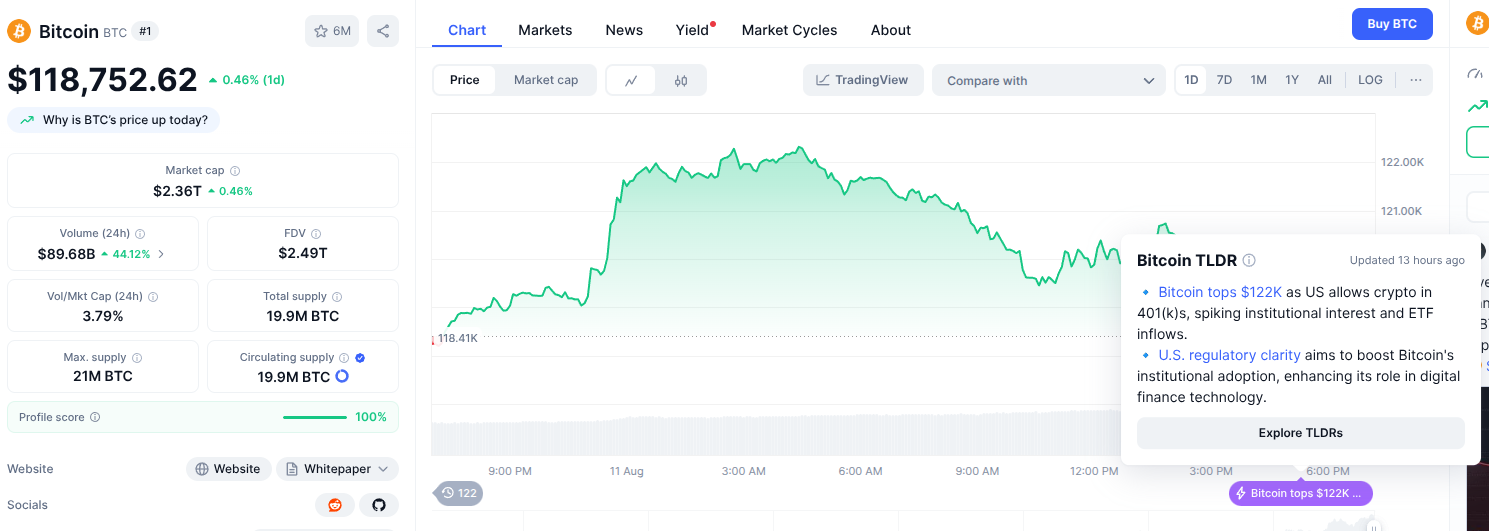Set chart range to 1M
The height and width of the screenshot is (531, 1489).
click(x=1258, y=80)
